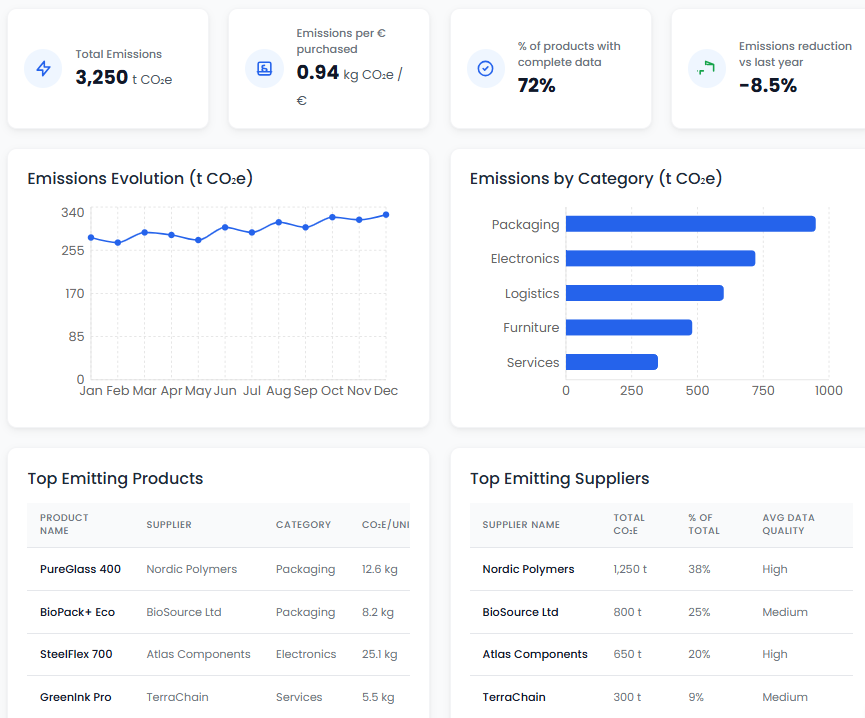This screenshot has width=865, height=718.
Task: Open the SteelFlex 700 product row
Action: (x=76, y=654)
